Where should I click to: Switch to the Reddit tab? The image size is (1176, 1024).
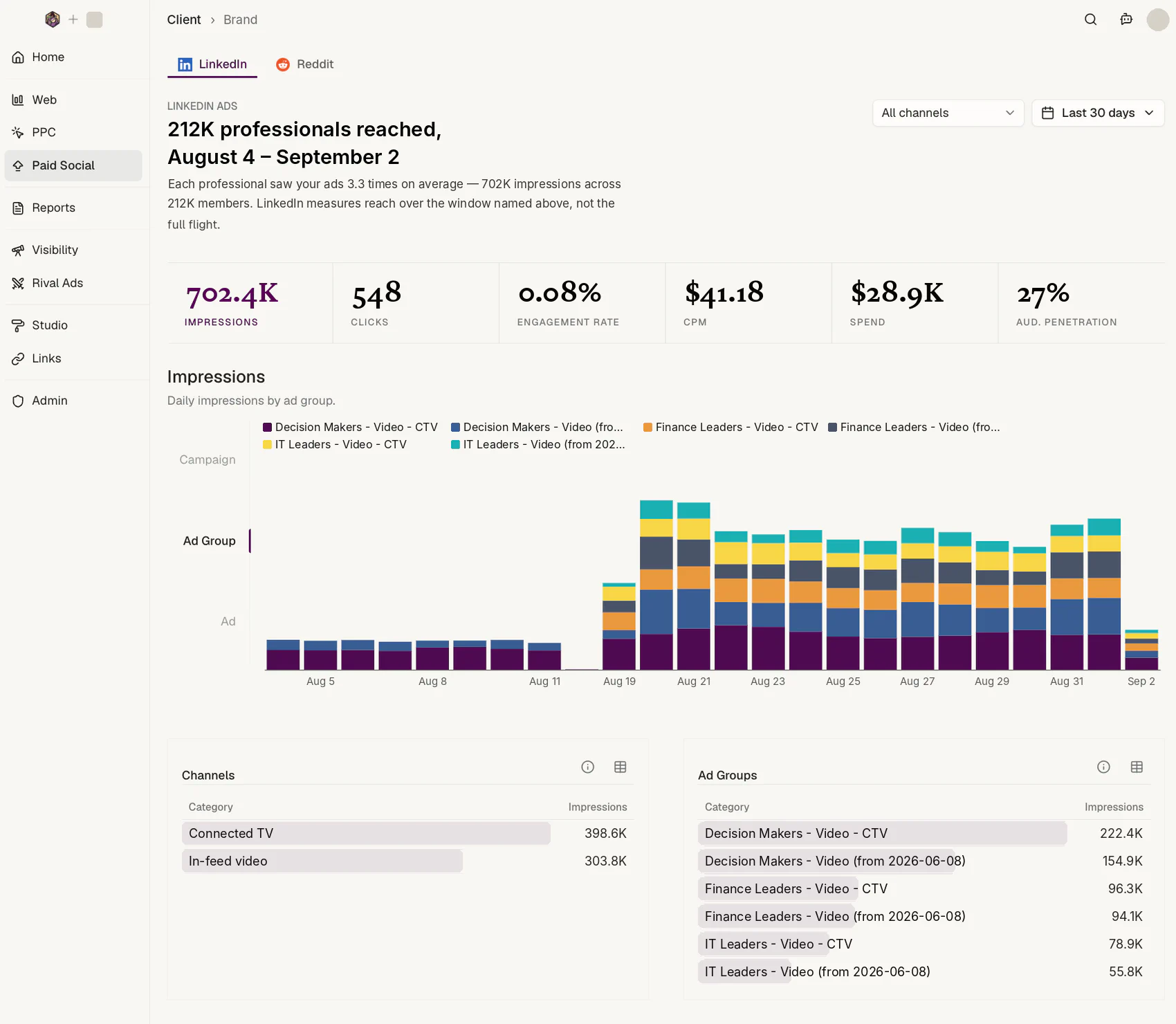pos(304,64)
